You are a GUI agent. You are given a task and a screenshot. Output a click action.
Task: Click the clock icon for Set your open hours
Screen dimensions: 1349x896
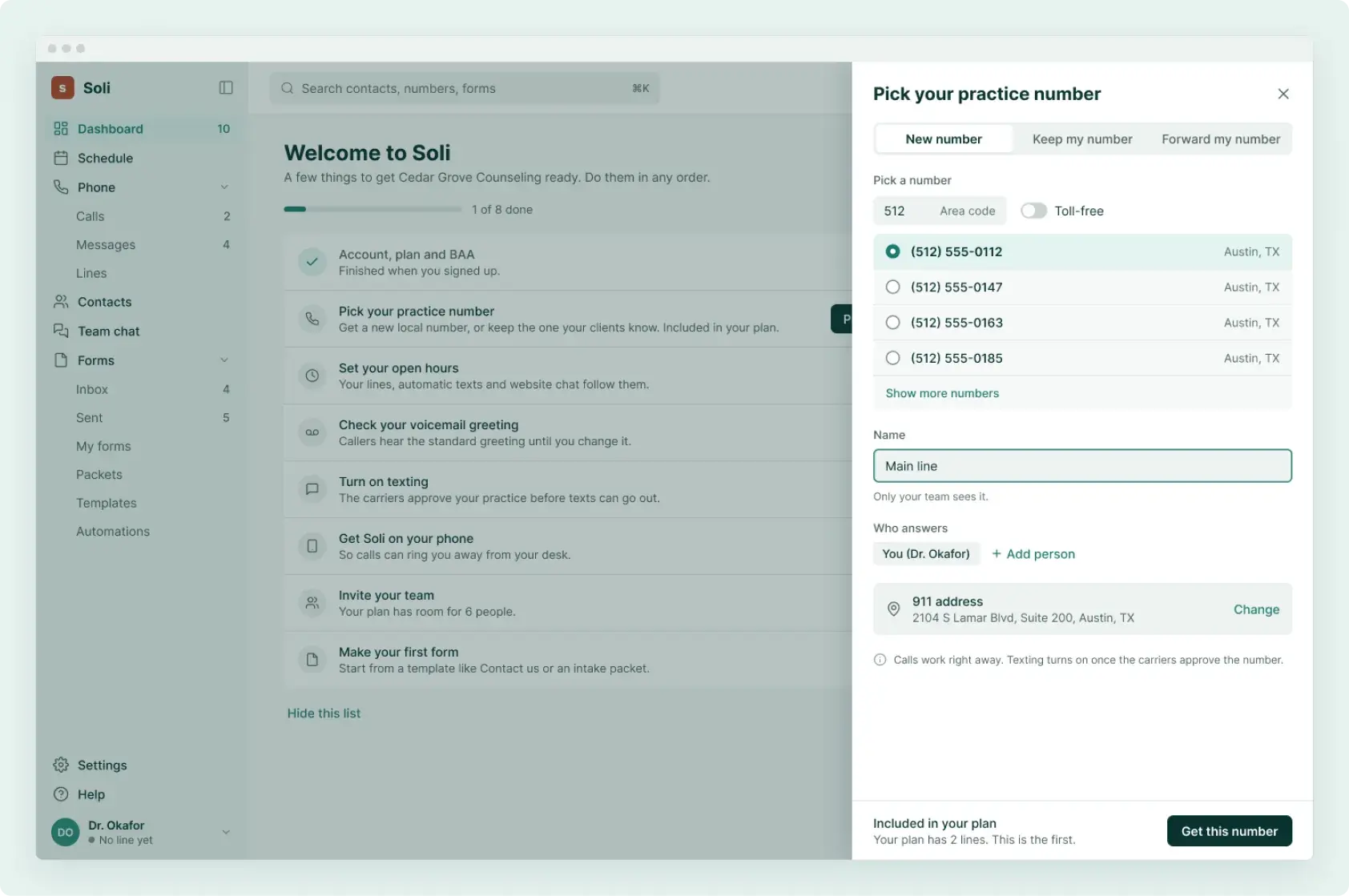pos(312,376)
